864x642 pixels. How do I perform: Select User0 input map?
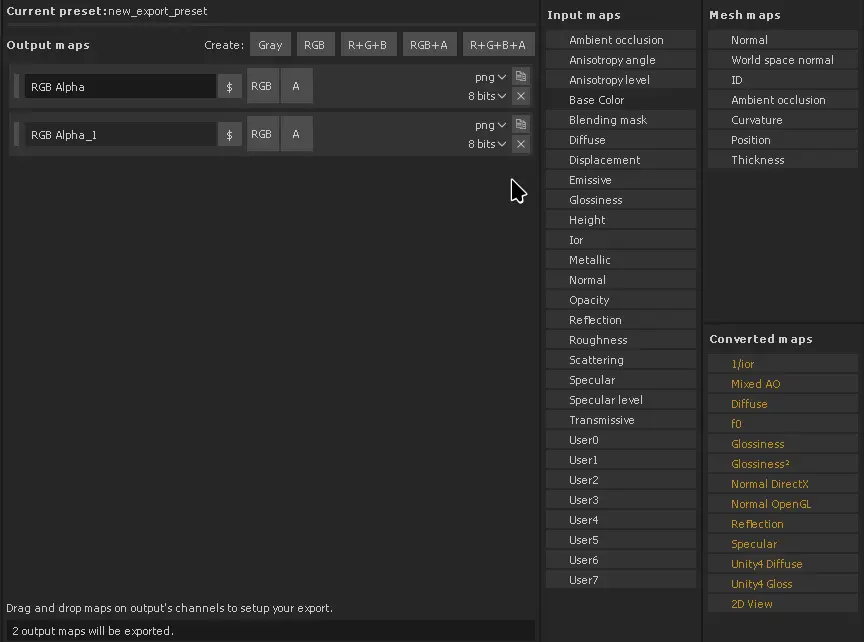click(x=621, y=440)
